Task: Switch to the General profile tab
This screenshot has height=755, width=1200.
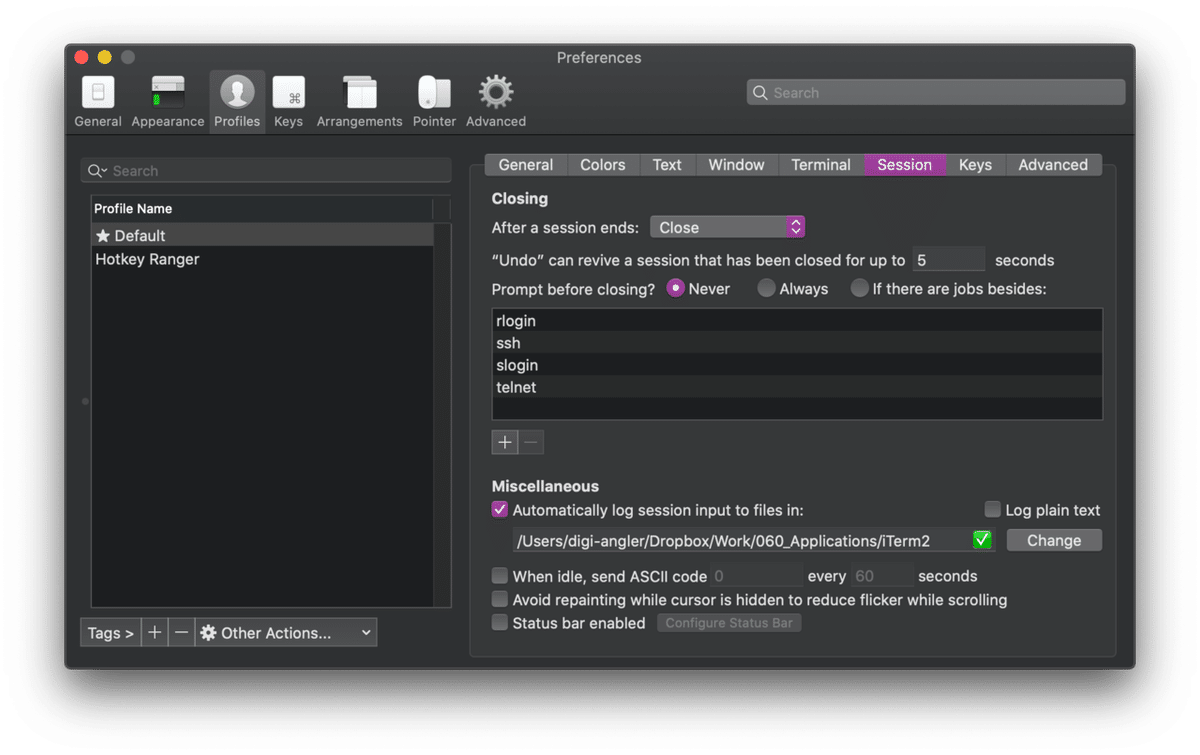Action: tap(526, 165)
